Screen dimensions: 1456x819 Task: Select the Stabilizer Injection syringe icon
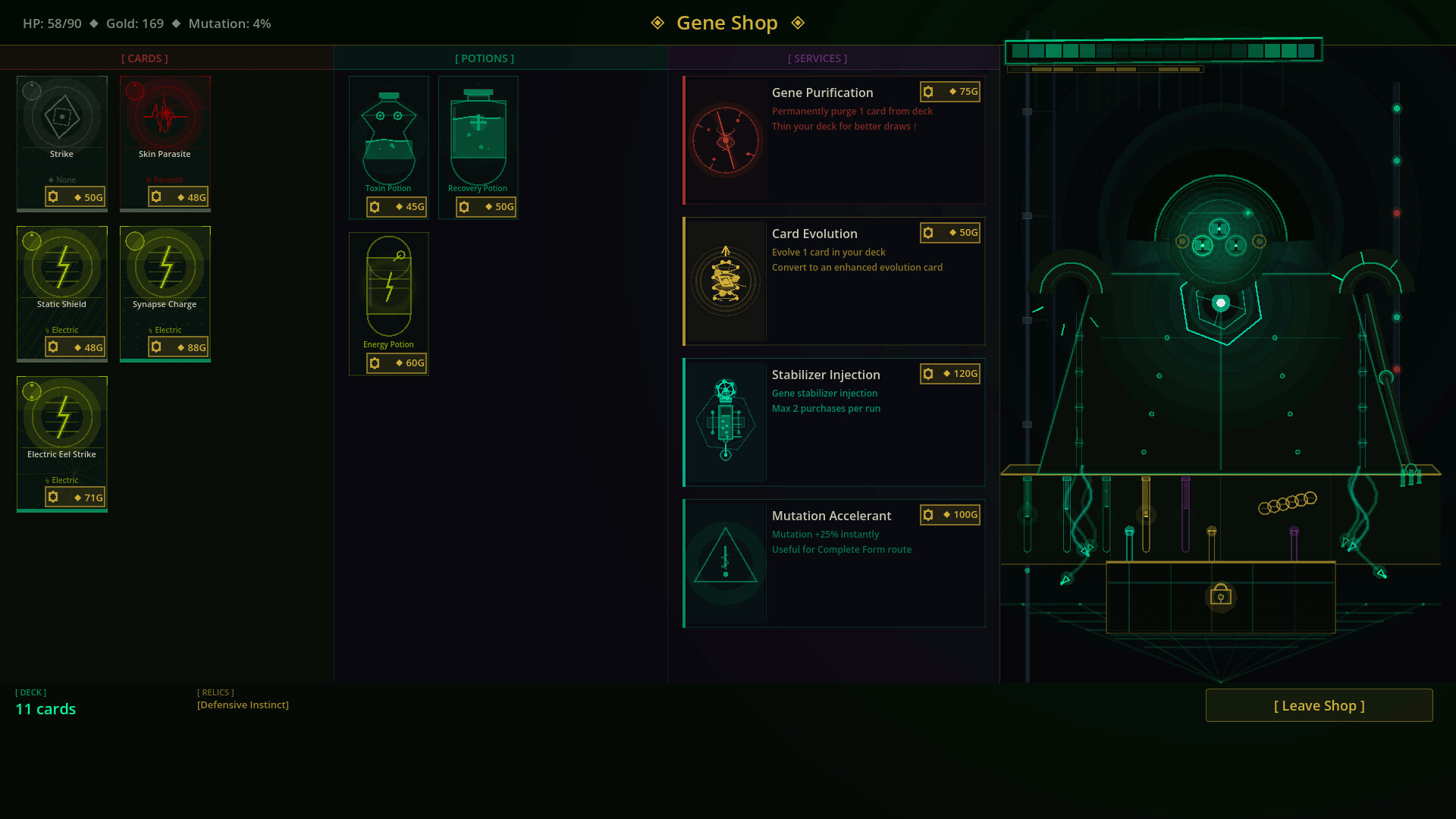point(726,422)
